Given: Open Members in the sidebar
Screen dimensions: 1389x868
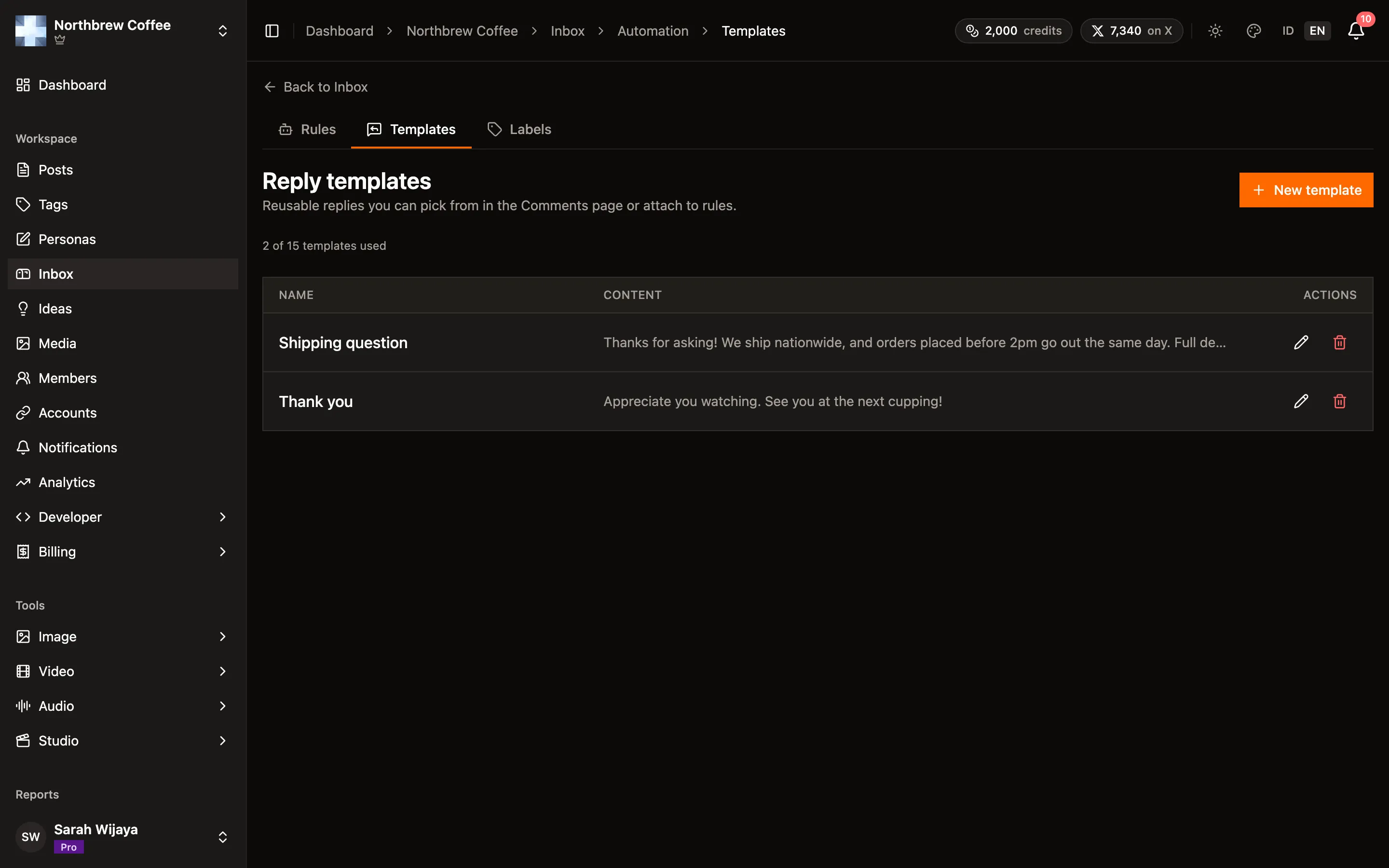Looking at the screenshot, I should click(x=123, y=379).
